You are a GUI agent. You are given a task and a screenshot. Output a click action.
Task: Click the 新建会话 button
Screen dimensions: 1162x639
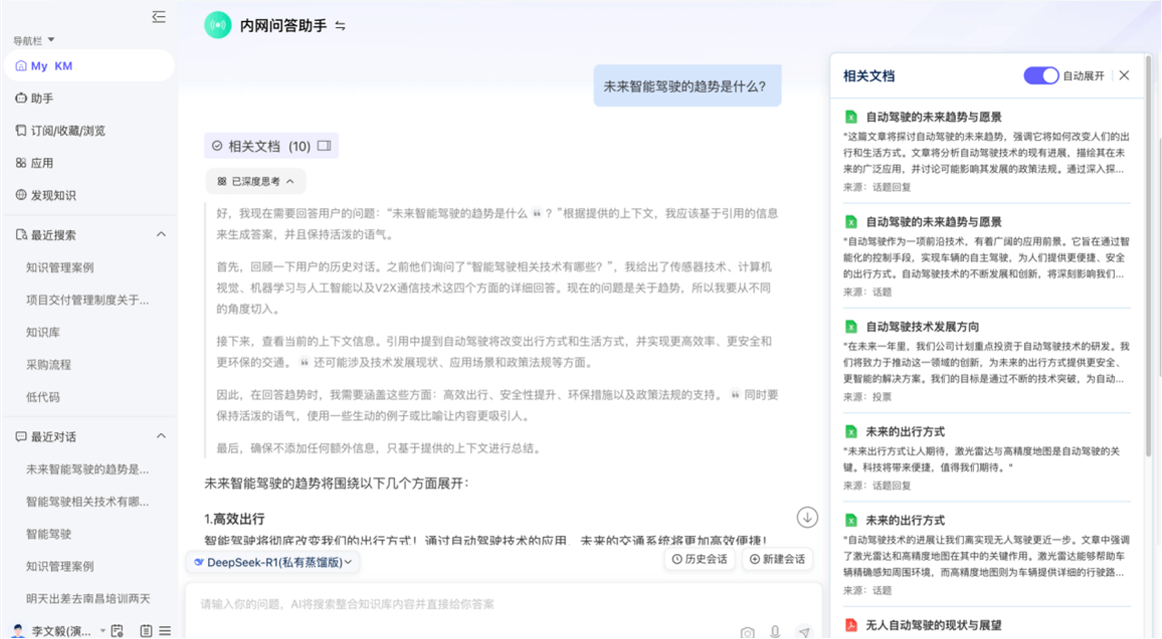tap(777, 559)
